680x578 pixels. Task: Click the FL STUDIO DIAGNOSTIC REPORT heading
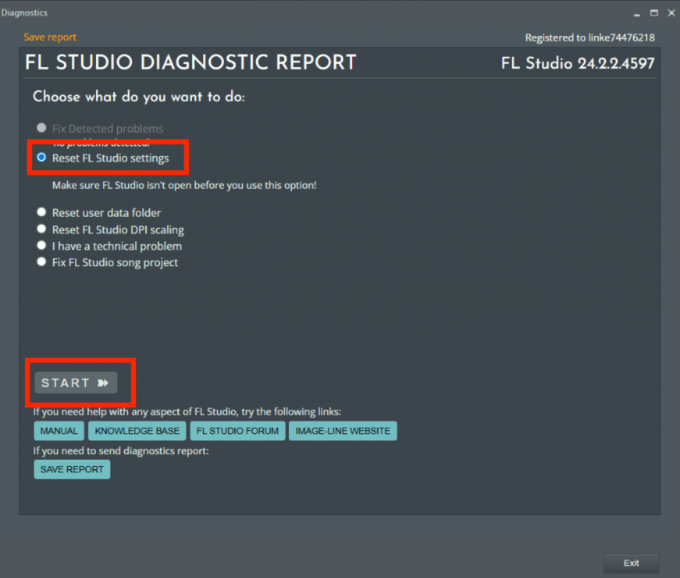pos(190,62)
